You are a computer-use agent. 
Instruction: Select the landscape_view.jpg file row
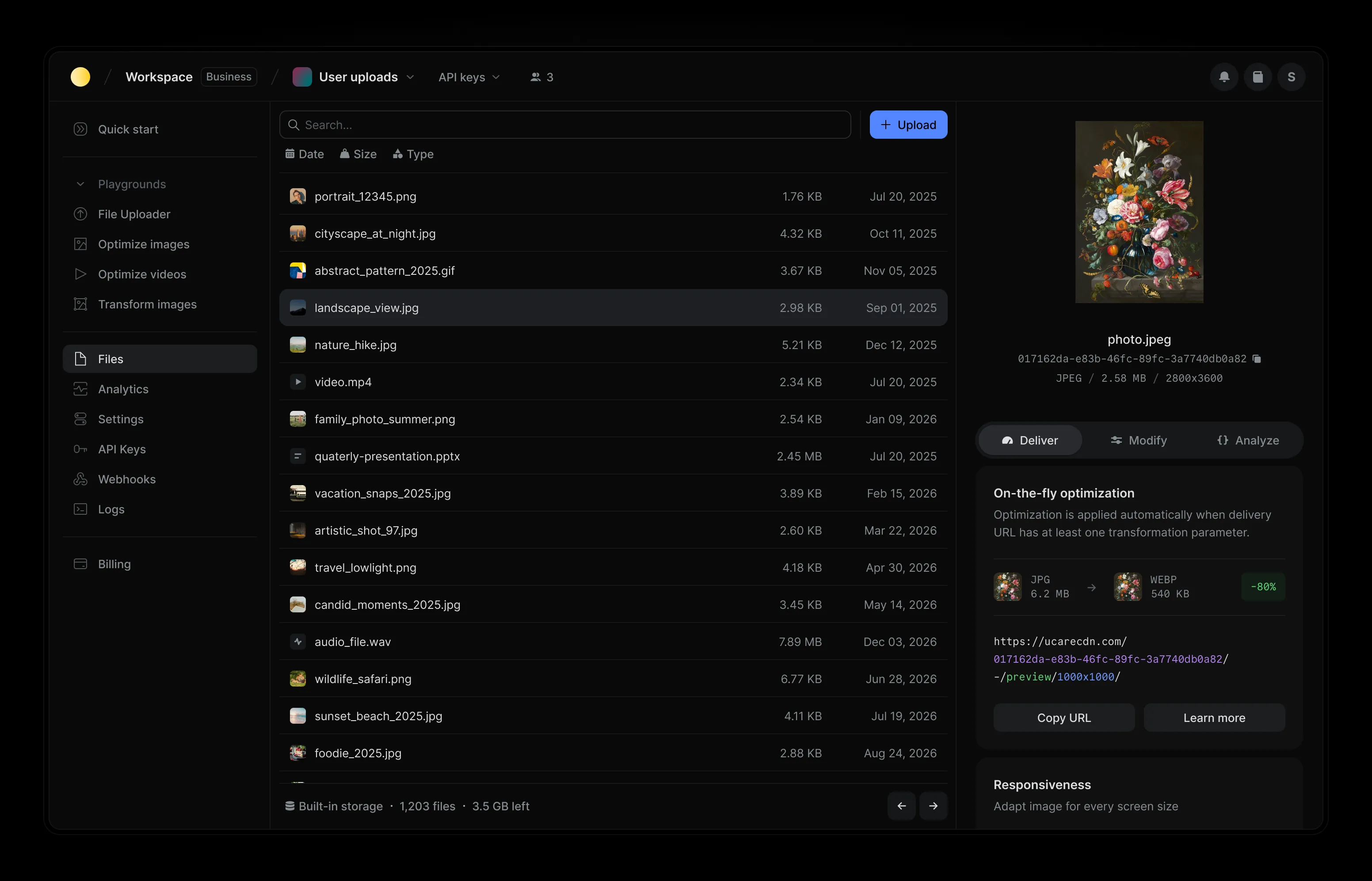click(613, 308)
